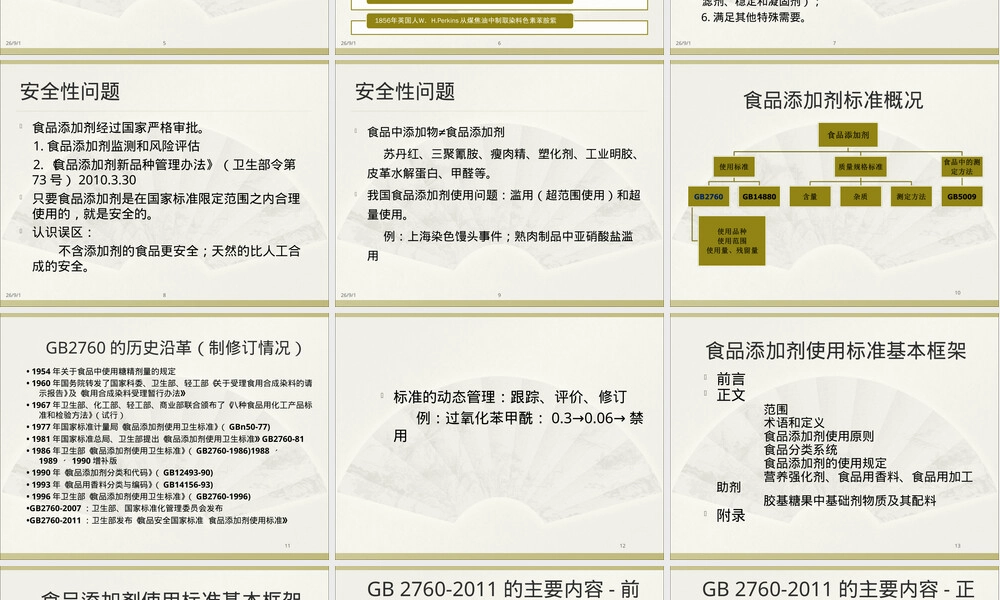Image resolution: width=1000 pixels, height=600 pixels.
Task: Click the 1954 年 saccharin regulation history line
Action: click(103, 371)
